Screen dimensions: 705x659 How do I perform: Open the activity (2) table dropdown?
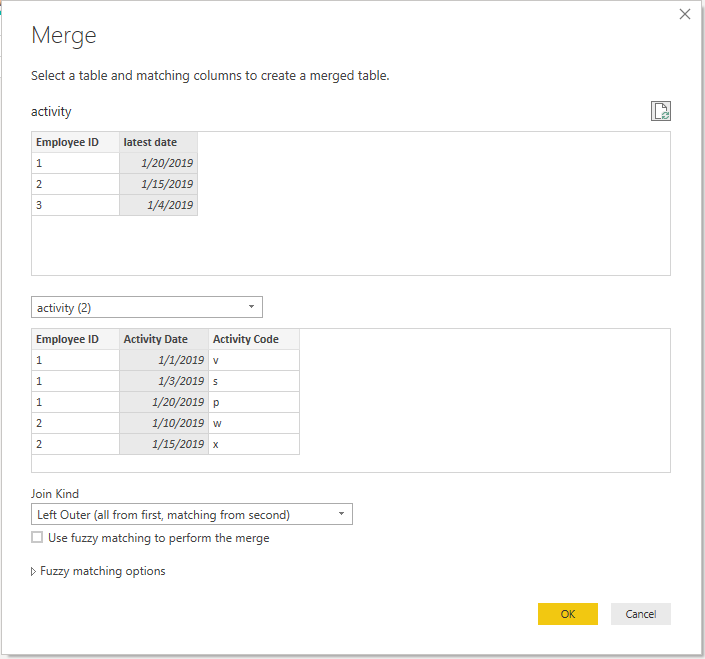point(147,307)
